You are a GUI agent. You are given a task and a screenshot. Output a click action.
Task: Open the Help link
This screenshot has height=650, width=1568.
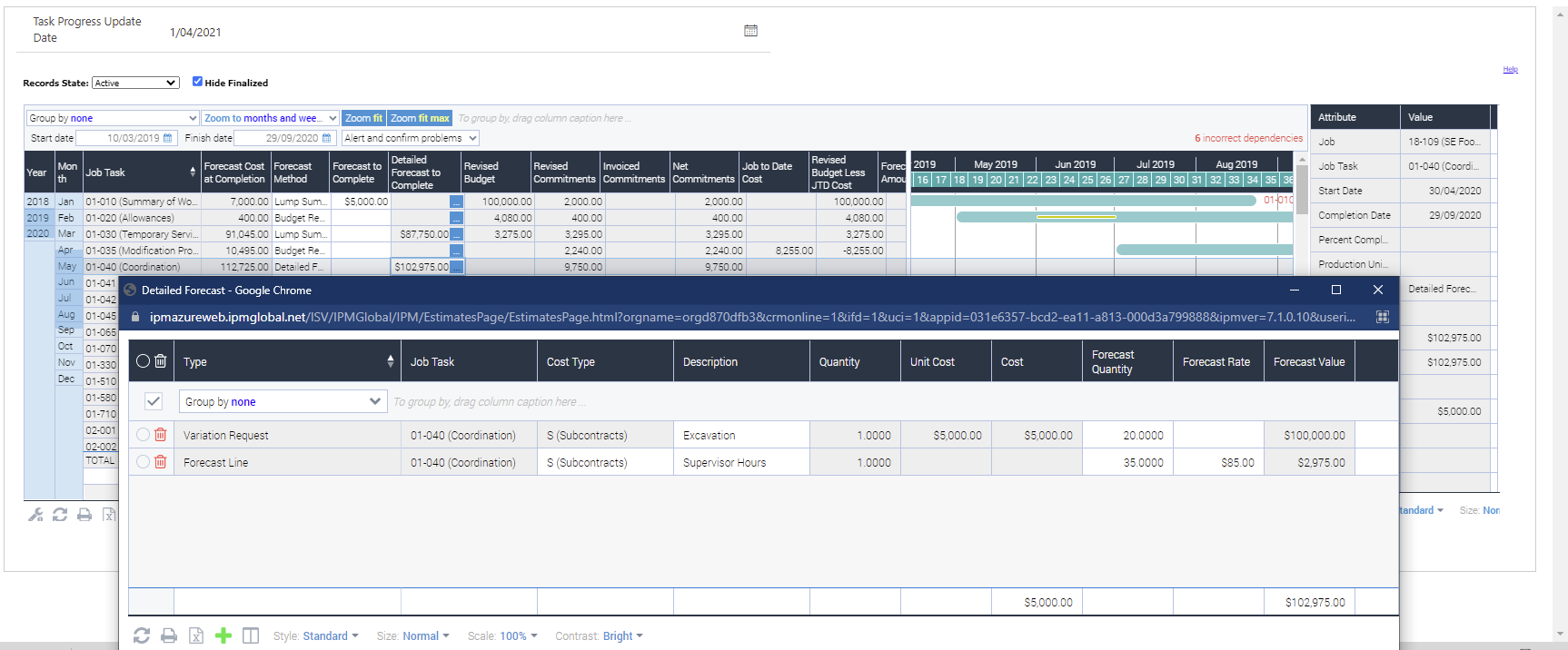click(x=1510, y=70)
